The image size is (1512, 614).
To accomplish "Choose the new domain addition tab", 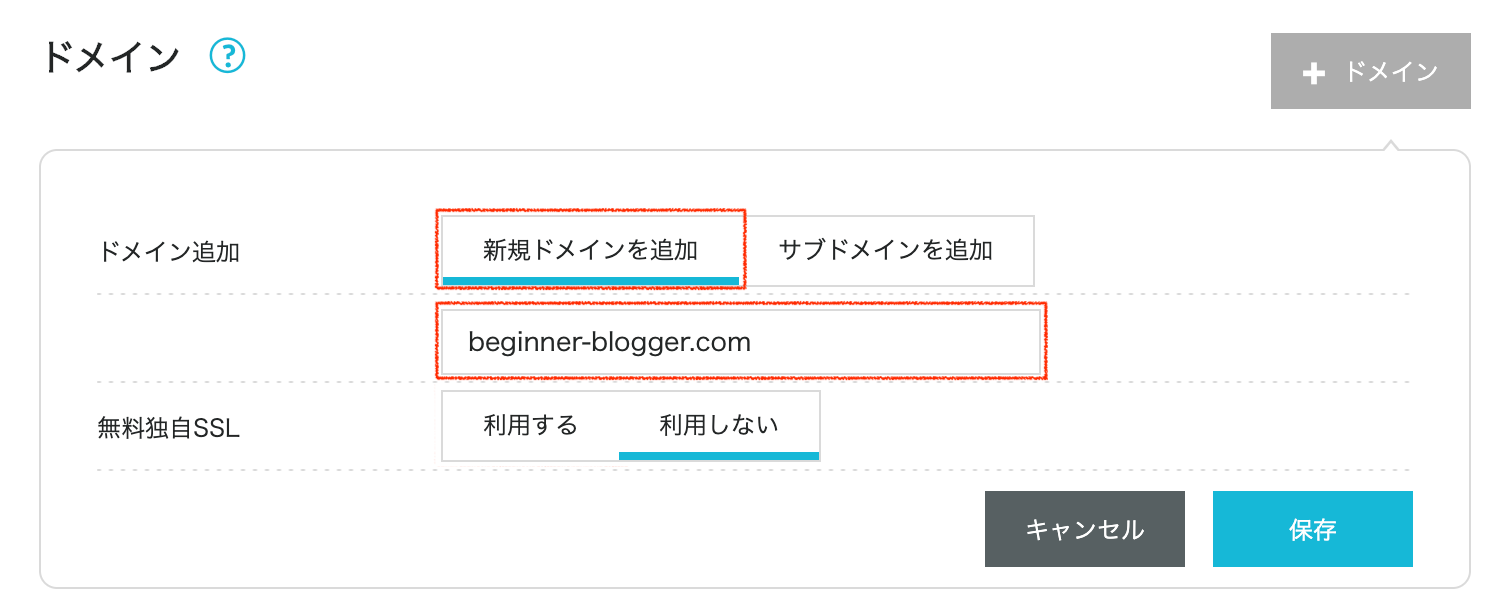I will click(590, 250).
